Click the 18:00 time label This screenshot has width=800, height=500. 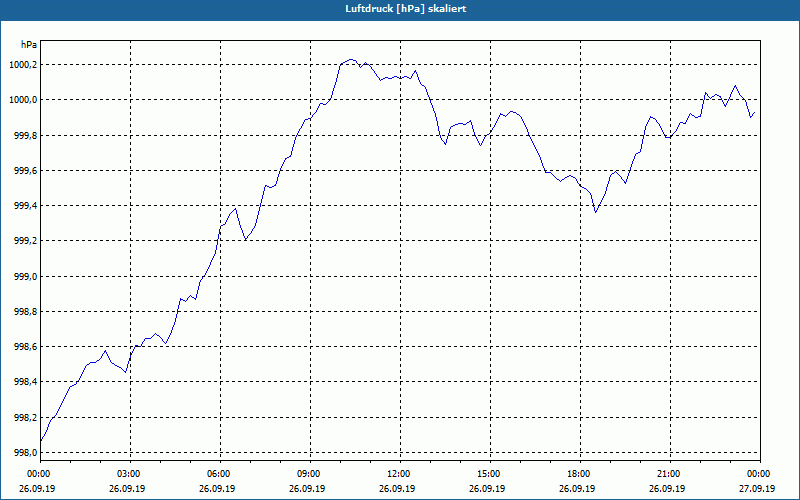(x=580, y=474)
